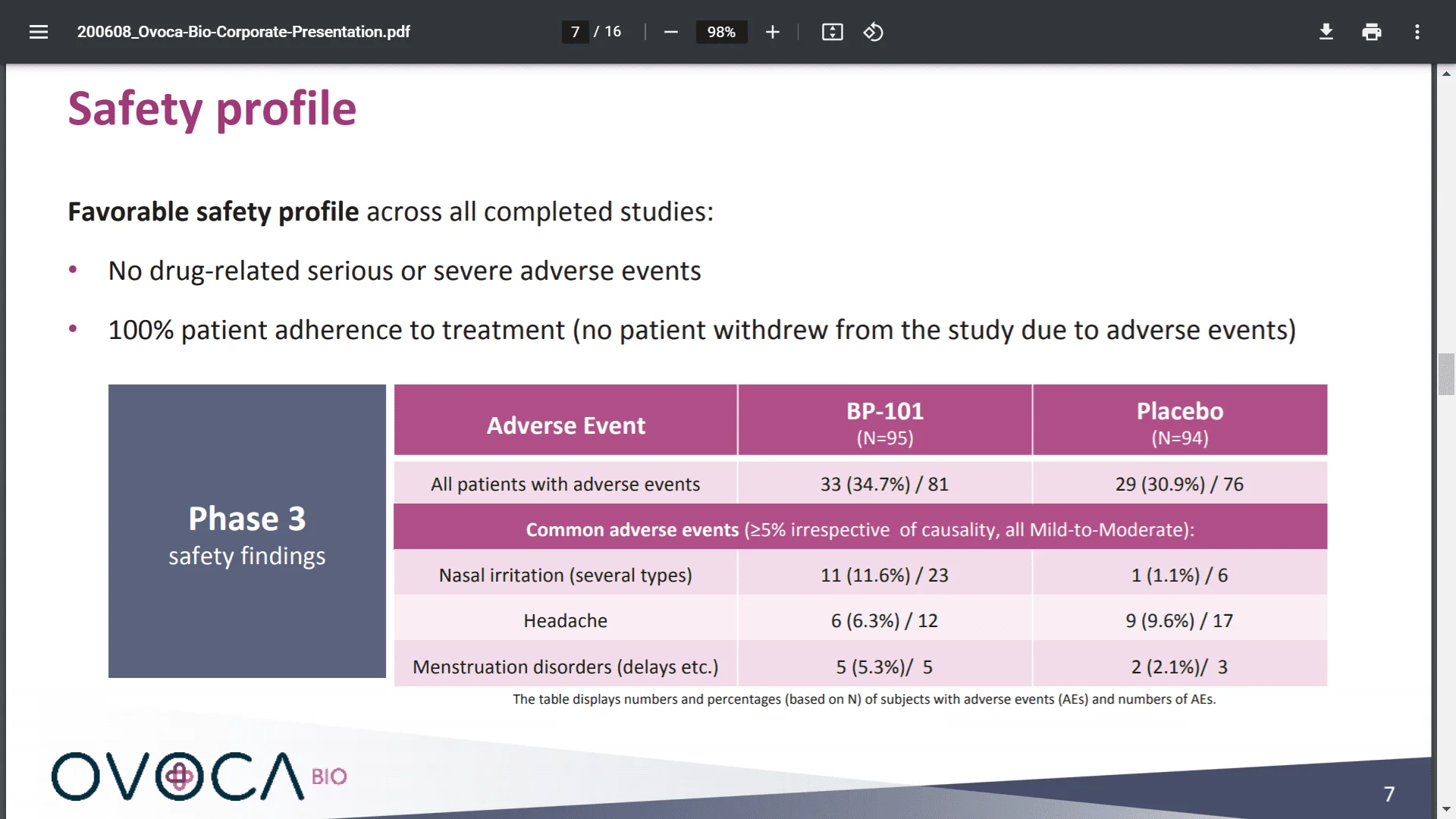Screen dimensions: 1456x819
Task: Click the vertical scrollbar thumb
Action: [x=1445, y=374]
